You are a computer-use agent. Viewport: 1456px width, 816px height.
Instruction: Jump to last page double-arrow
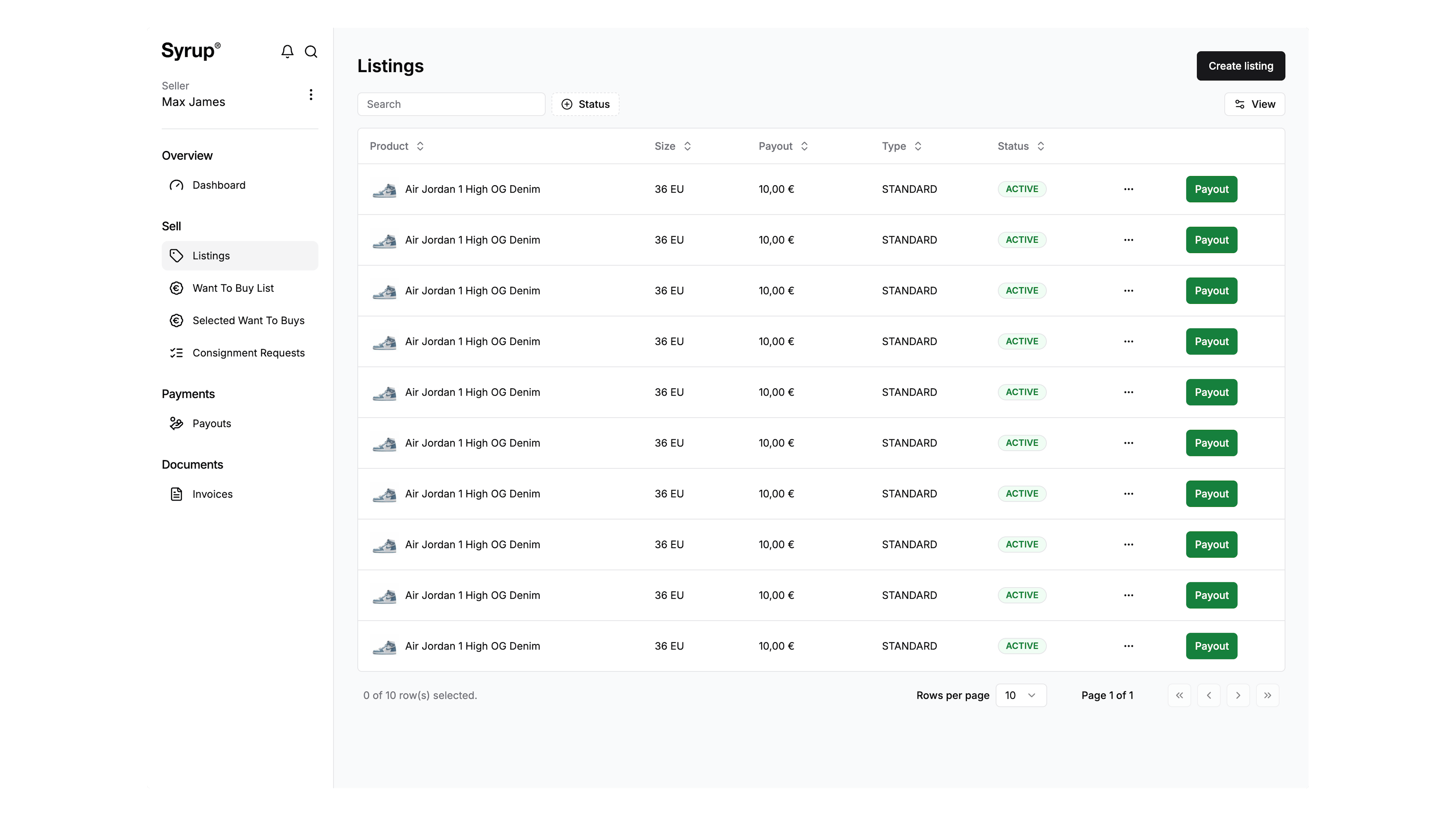(x=1267, y=695)
